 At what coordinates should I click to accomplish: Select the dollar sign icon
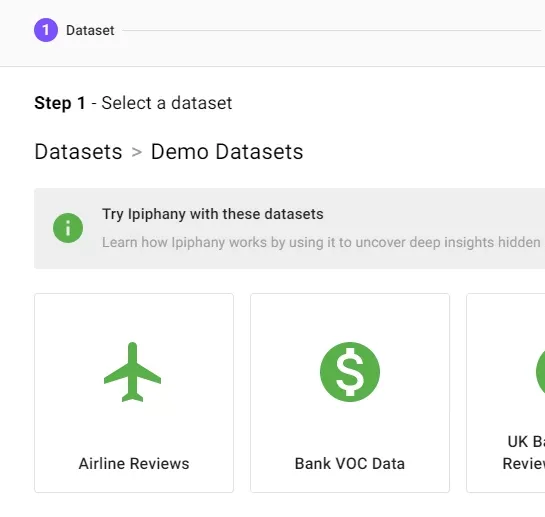[x=350, y=372]
